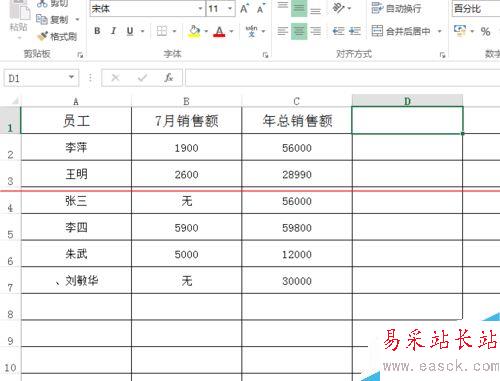The width and height of the screenshot is (500, 381).
Task: Toggle middle vertical align
Action: coord(299,8)
